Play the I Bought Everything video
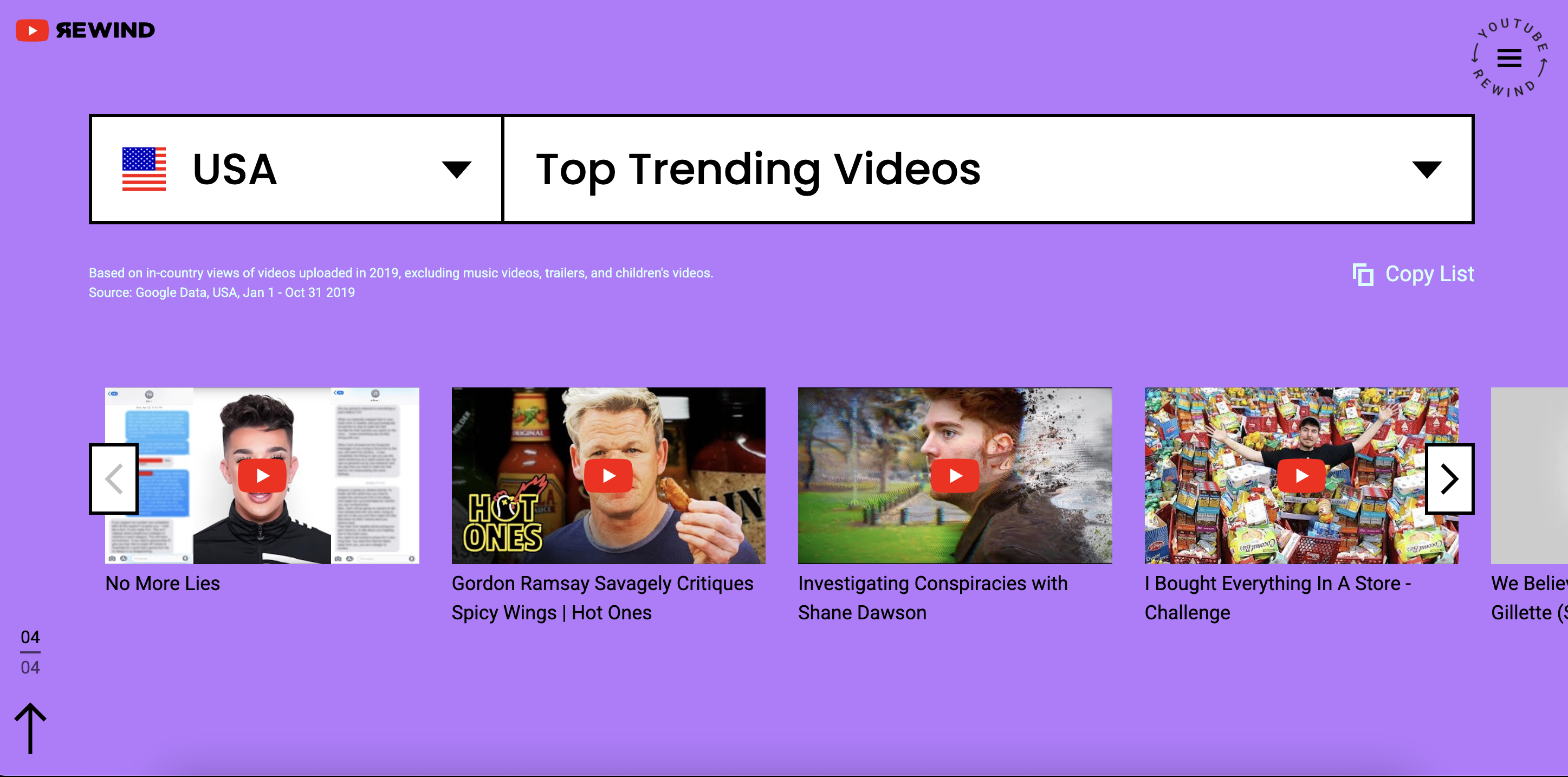Viewport: 1568px width, 777px height. [1301, 476]
